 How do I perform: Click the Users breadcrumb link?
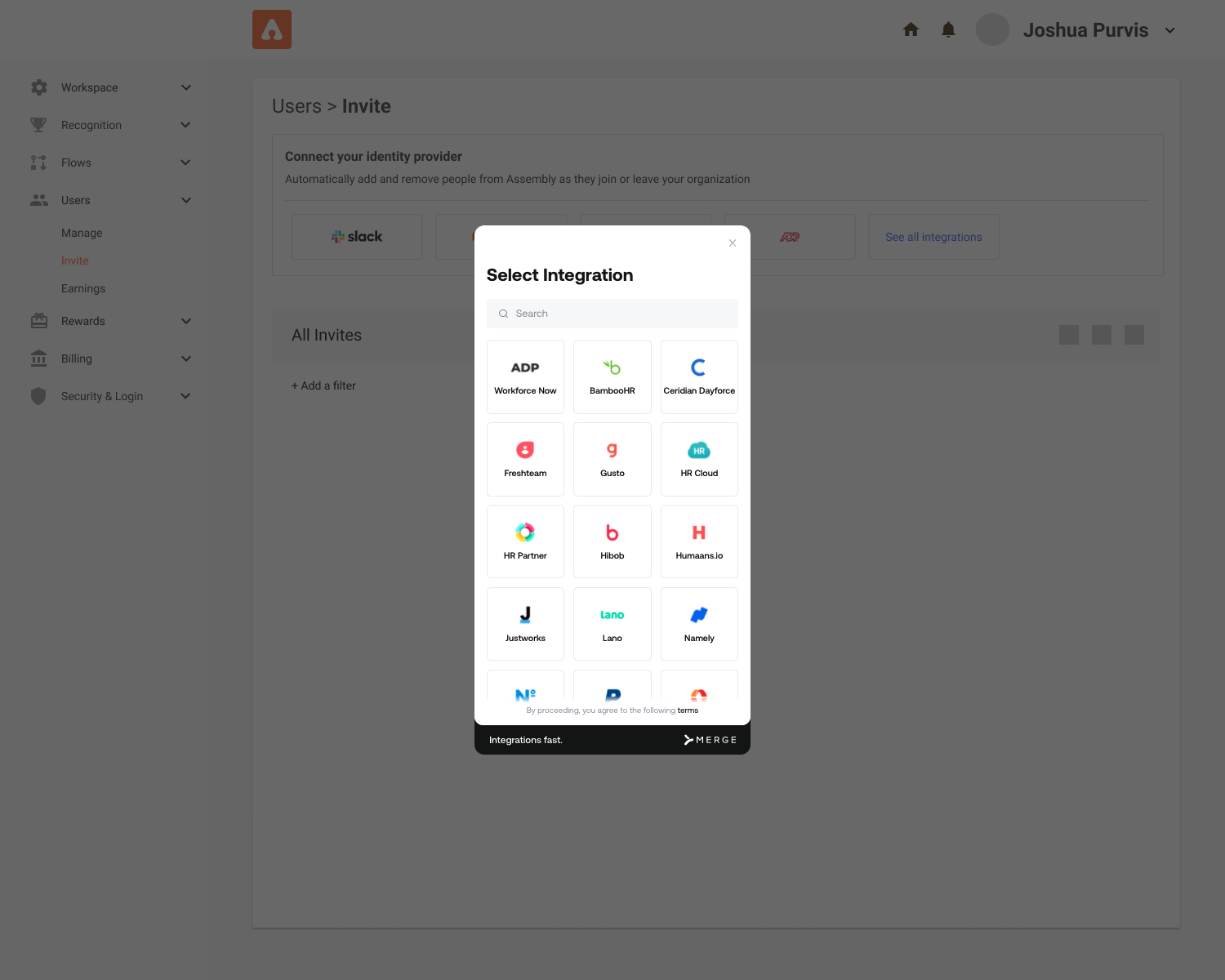[296, 106]
